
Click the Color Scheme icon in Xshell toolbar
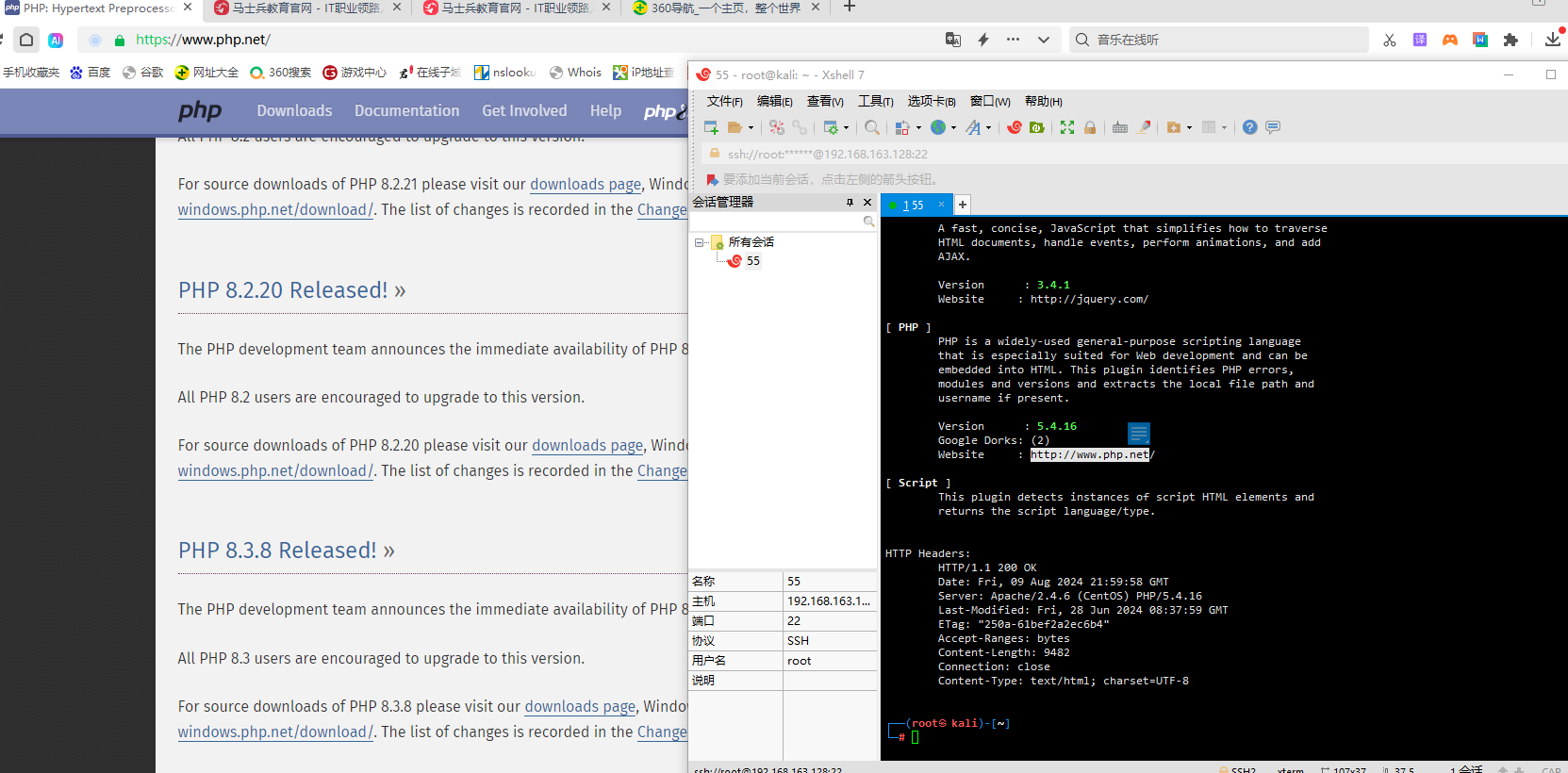[902, 127]
